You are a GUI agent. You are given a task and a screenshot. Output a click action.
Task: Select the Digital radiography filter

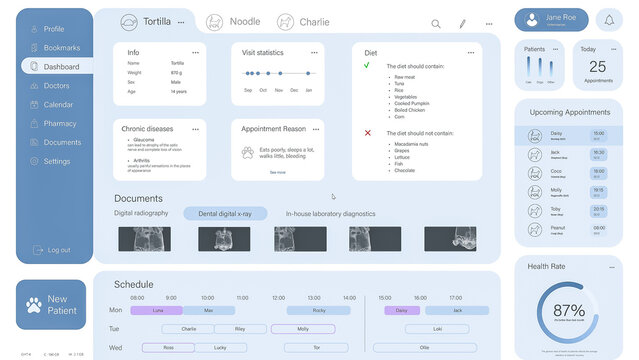[x=141, y=213]
